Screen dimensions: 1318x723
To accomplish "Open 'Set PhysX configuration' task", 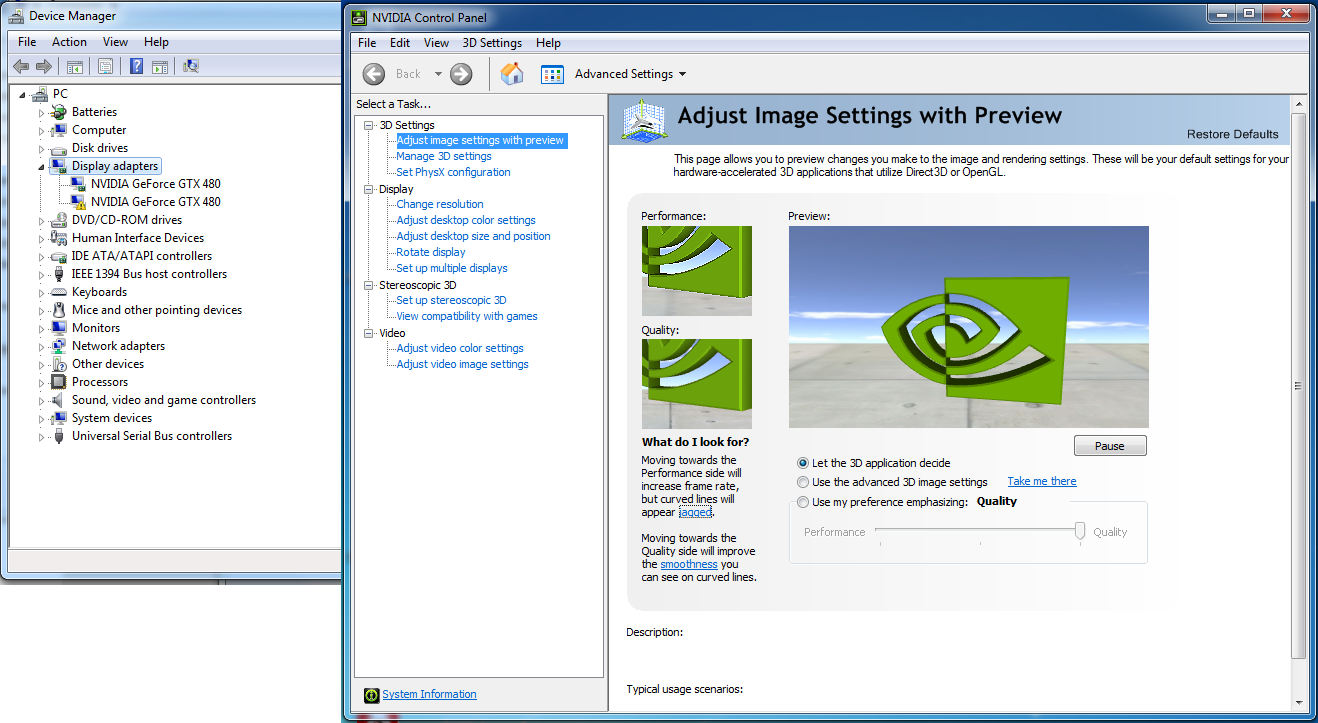I will [453, 172].
